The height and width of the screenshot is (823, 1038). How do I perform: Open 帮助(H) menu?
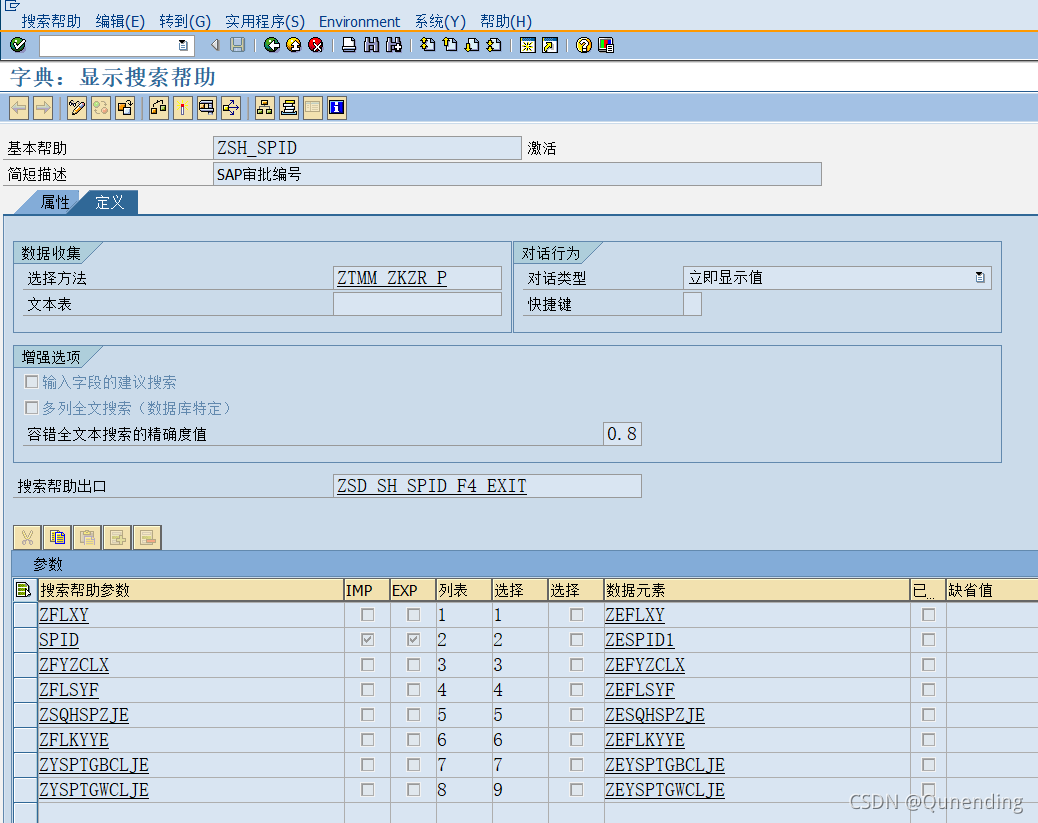pos(506,21)
